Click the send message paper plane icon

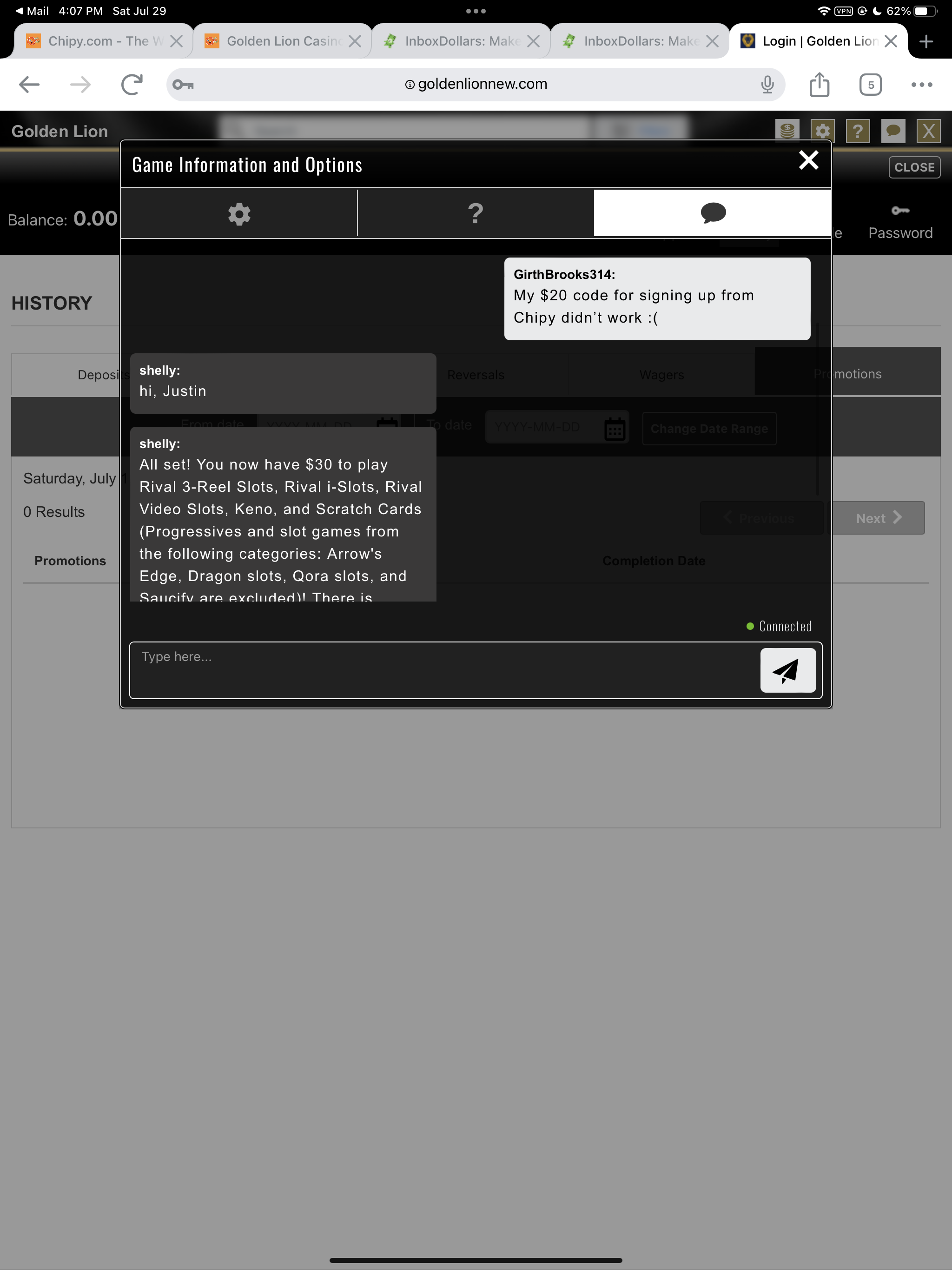point(787,670)
